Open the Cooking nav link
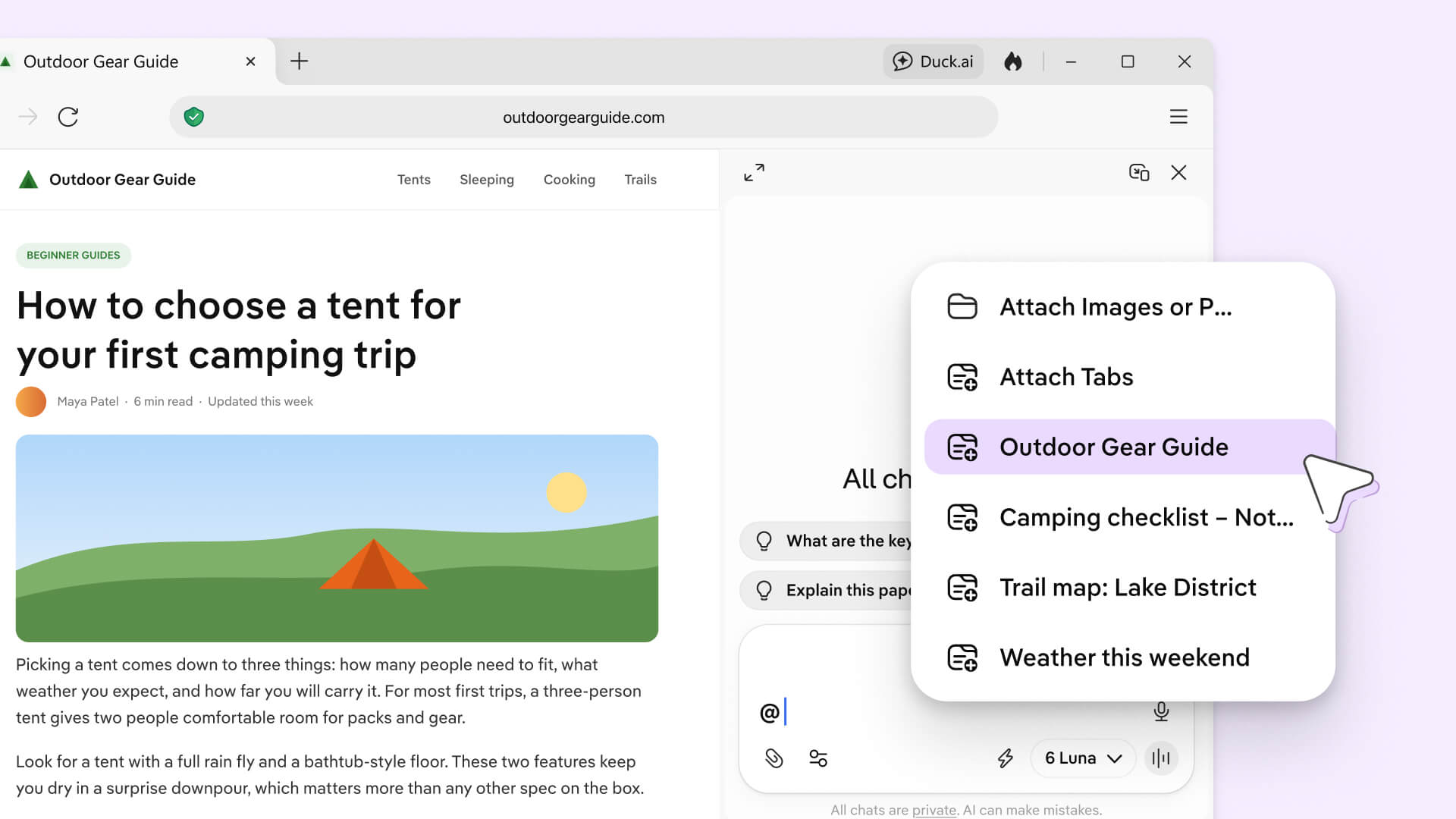This screenshot has height=819, width=1456. 570,180
